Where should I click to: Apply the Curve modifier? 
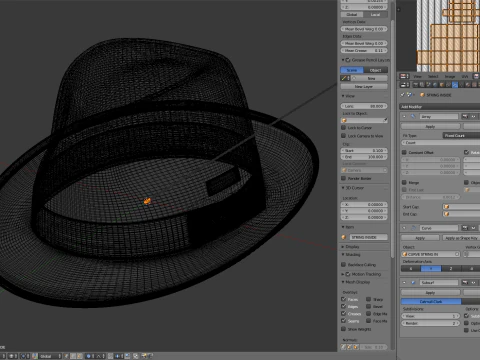pos(420,238)
